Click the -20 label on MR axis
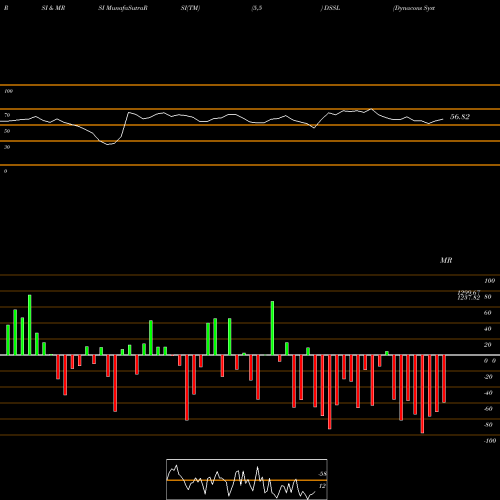 (488, 377)
